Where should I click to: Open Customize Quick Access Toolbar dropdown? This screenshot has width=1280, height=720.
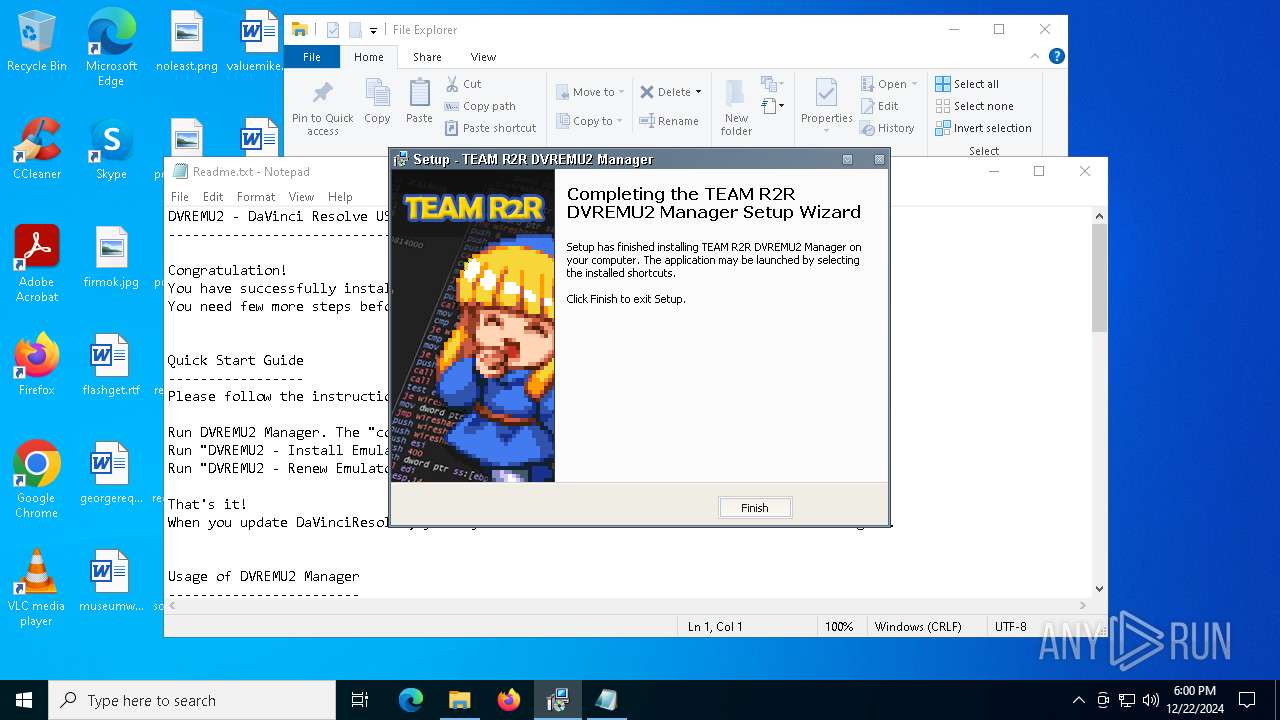pyautogui.click(x=373, y=31)
